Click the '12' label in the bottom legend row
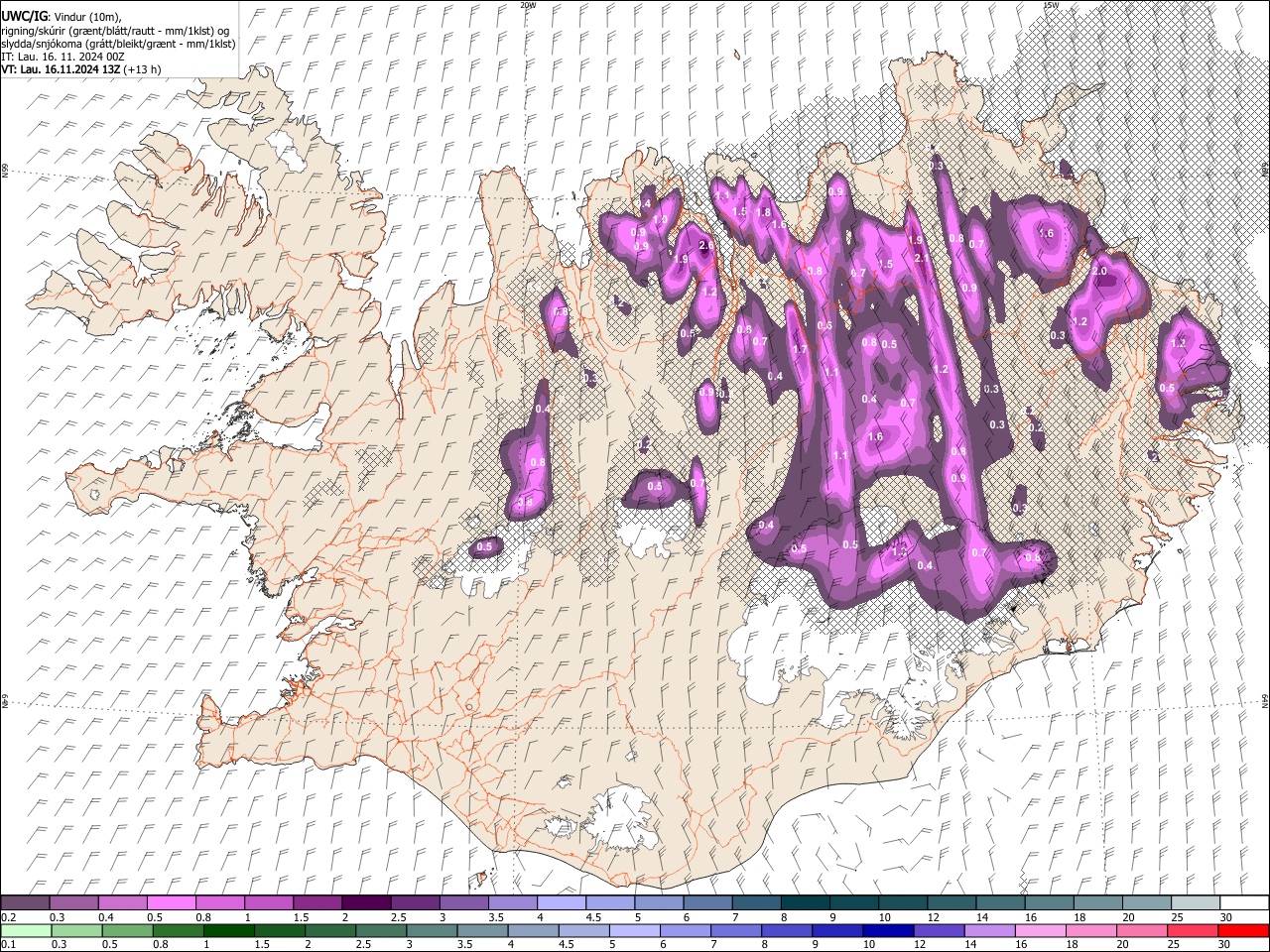Screen dimensions: 1270x952 point(919,944)
